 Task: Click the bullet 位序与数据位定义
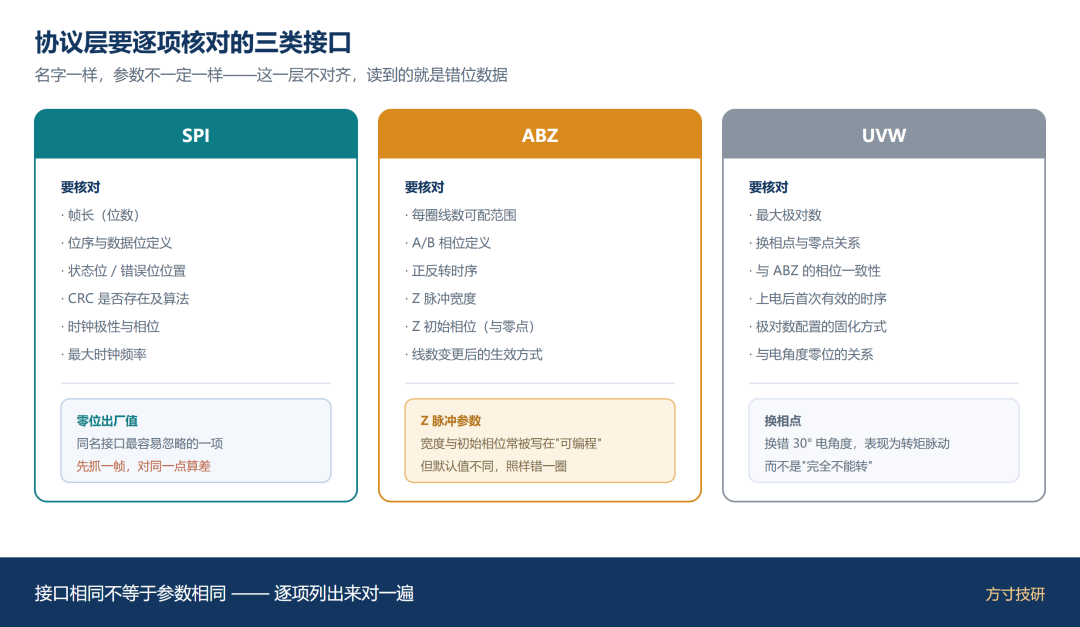point(116,243)
